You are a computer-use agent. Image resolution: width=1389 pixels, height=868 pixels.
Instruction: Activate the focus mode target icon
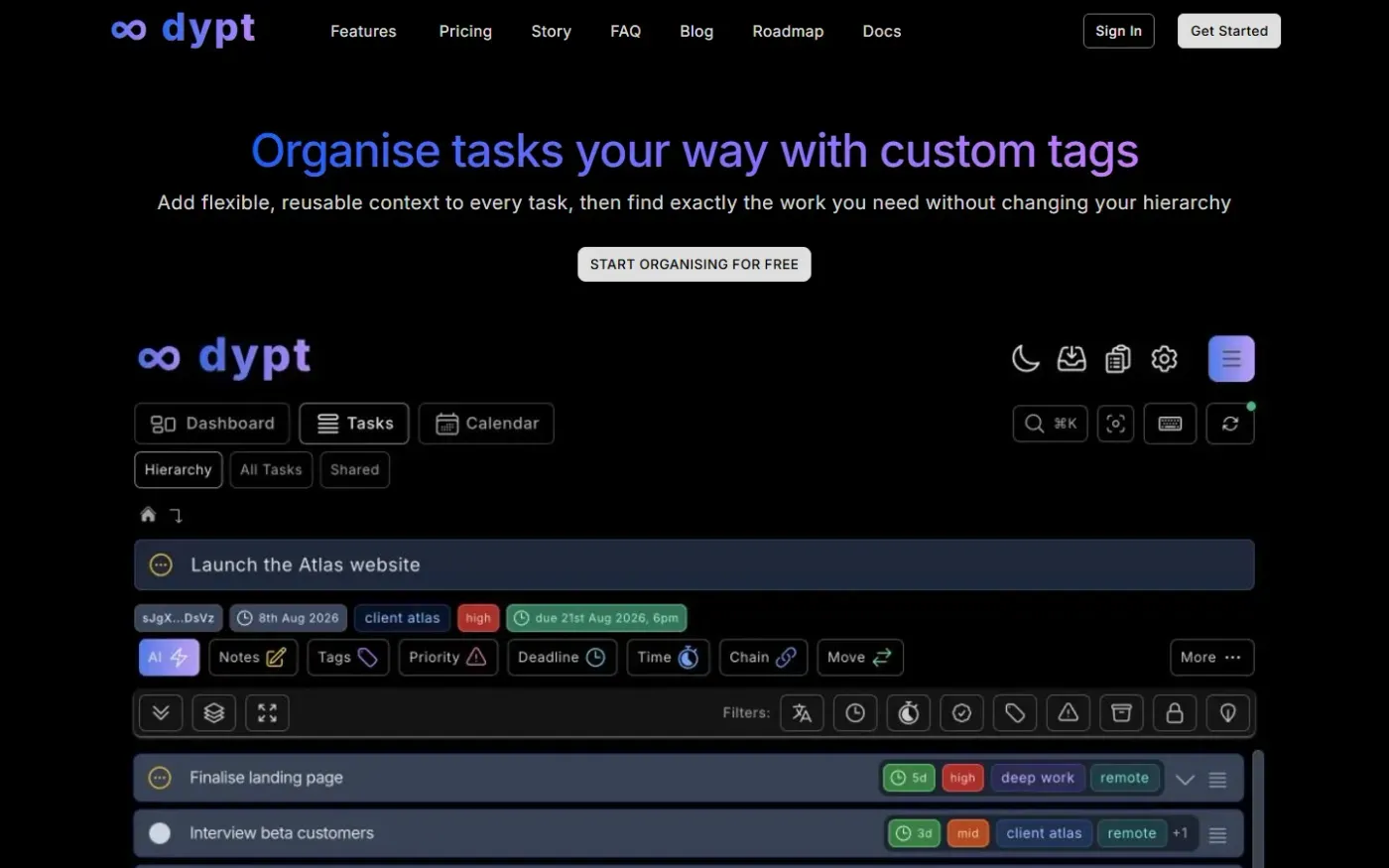coord(1116,424)
